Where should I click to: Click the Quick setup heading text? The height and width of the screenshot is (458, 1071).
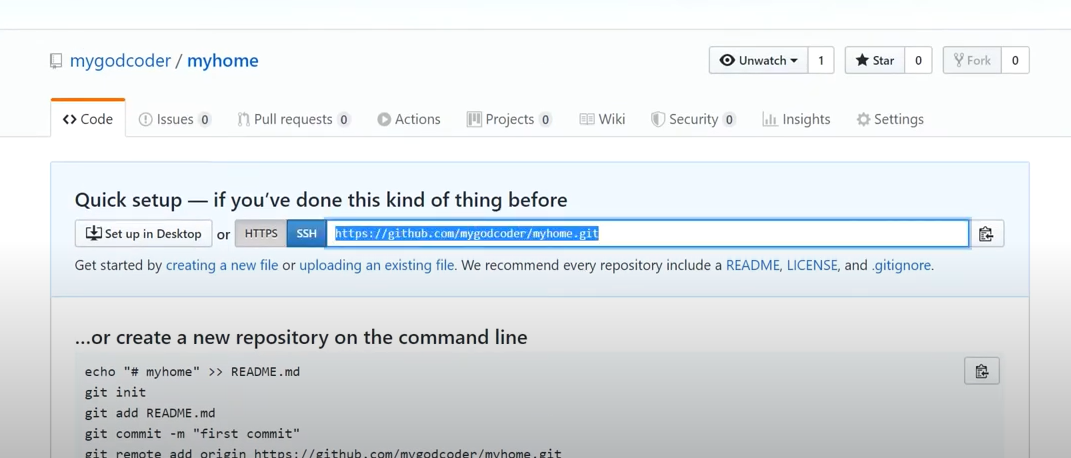(x=321, y=200)
